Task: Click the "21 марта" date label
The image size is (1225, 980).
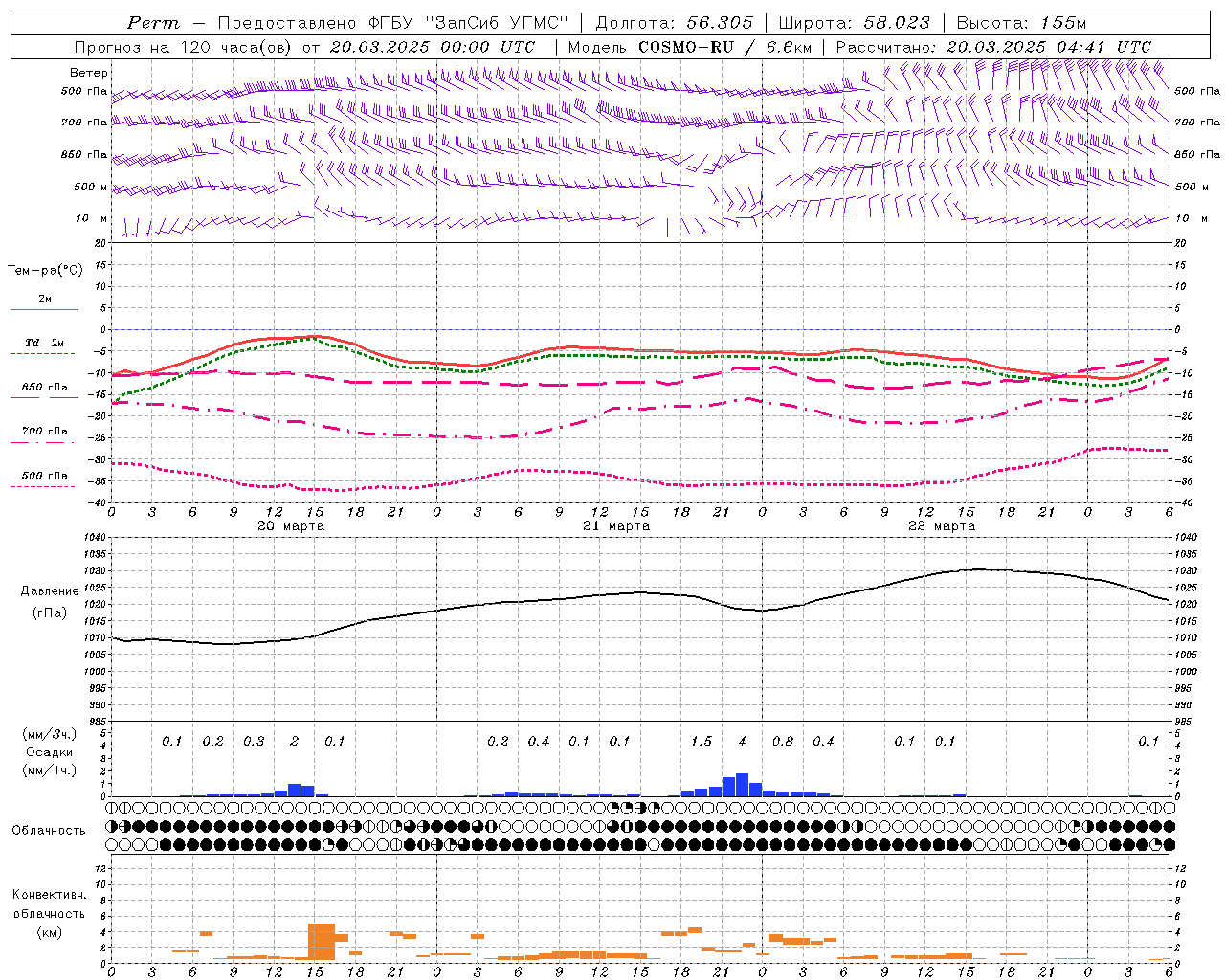Action: [x=616, y=526]
